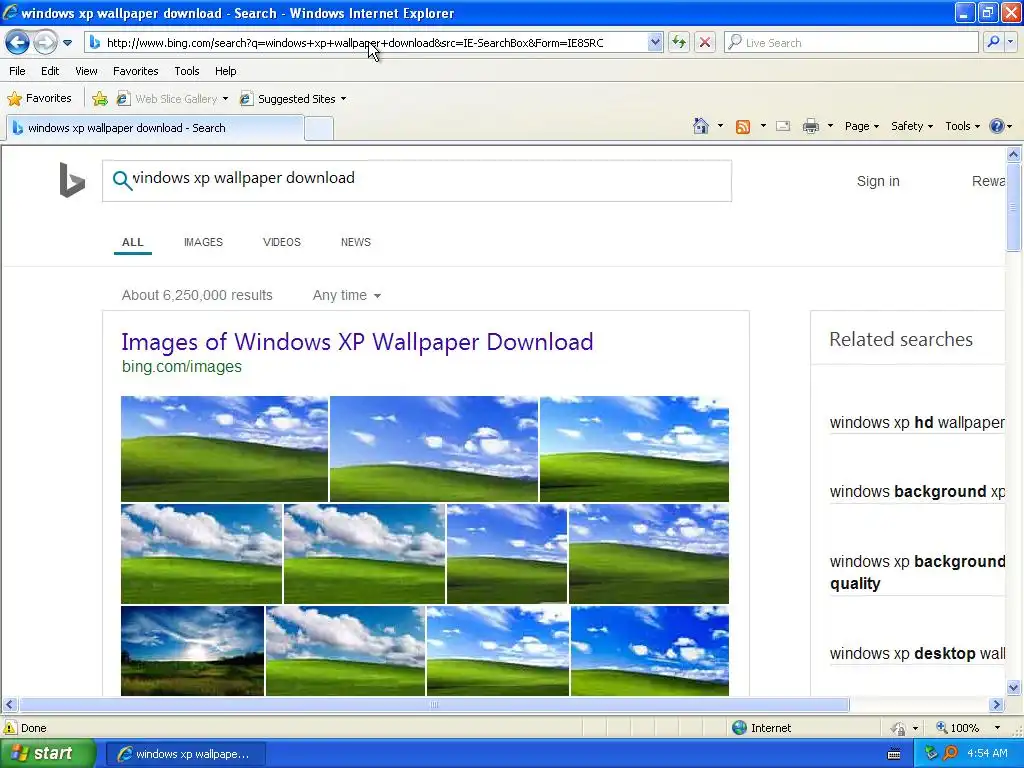1024x768 pixels.
Task: Select the windows xp wallpaper download tab
Action: click(155, 128)
